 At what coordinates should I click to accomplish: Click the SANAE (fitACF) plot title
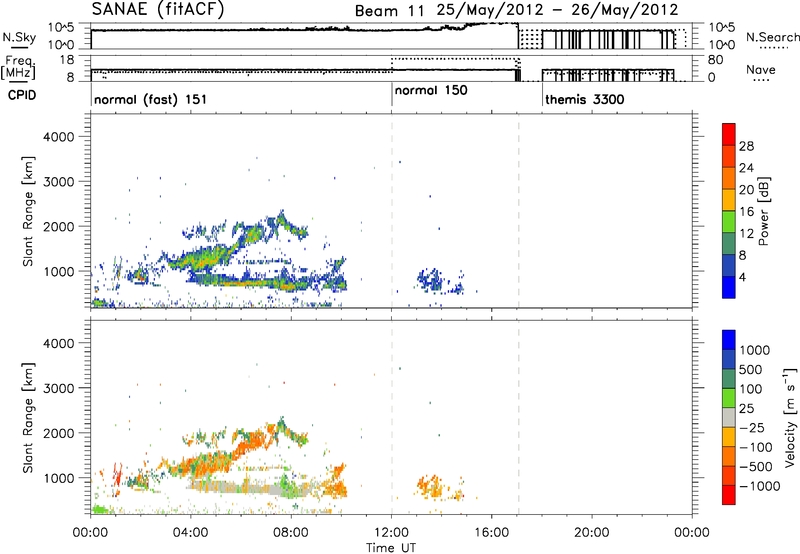[x=158, y=9]
